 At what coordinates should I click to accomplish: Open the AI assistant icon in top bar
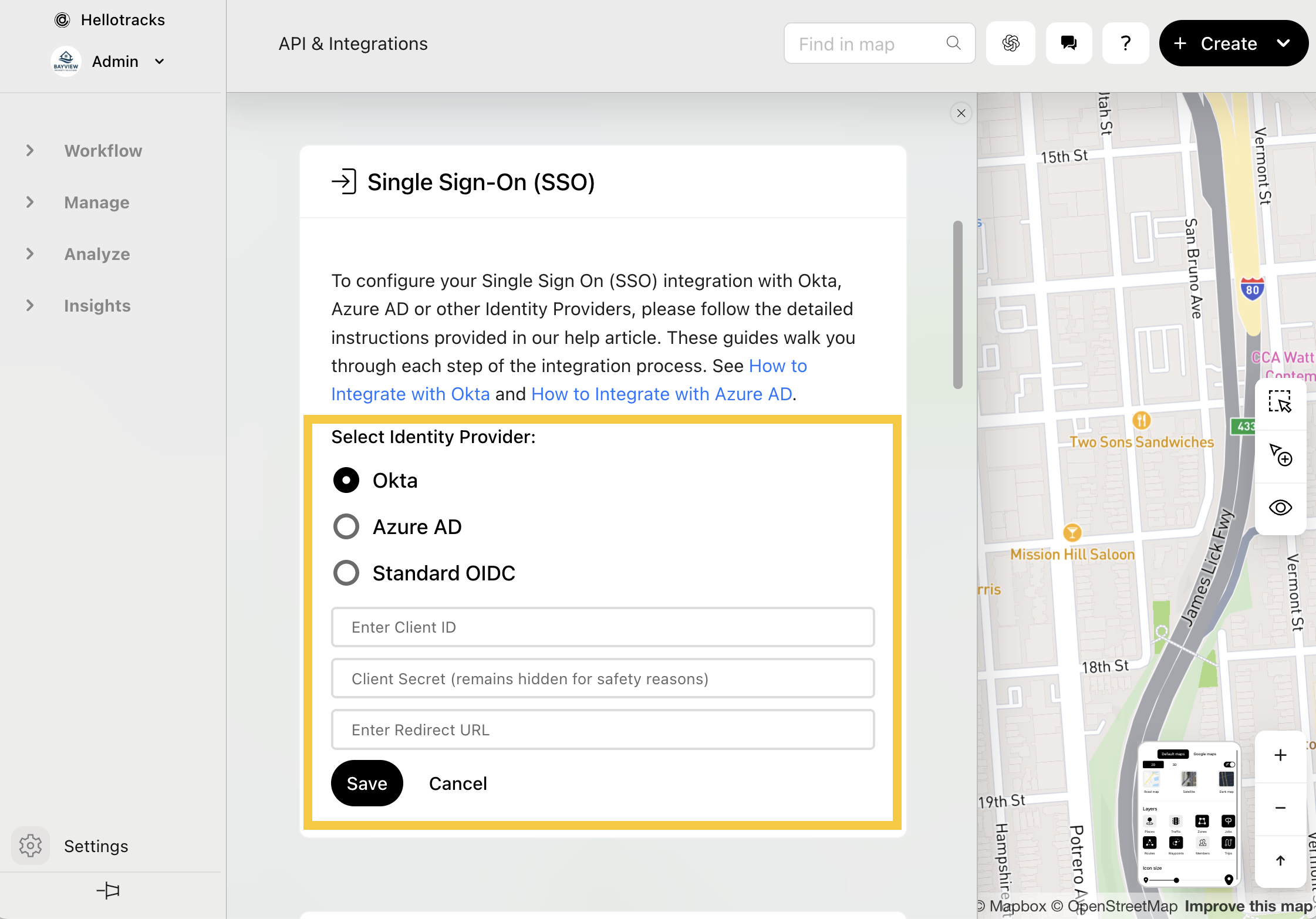(1011, 43)
